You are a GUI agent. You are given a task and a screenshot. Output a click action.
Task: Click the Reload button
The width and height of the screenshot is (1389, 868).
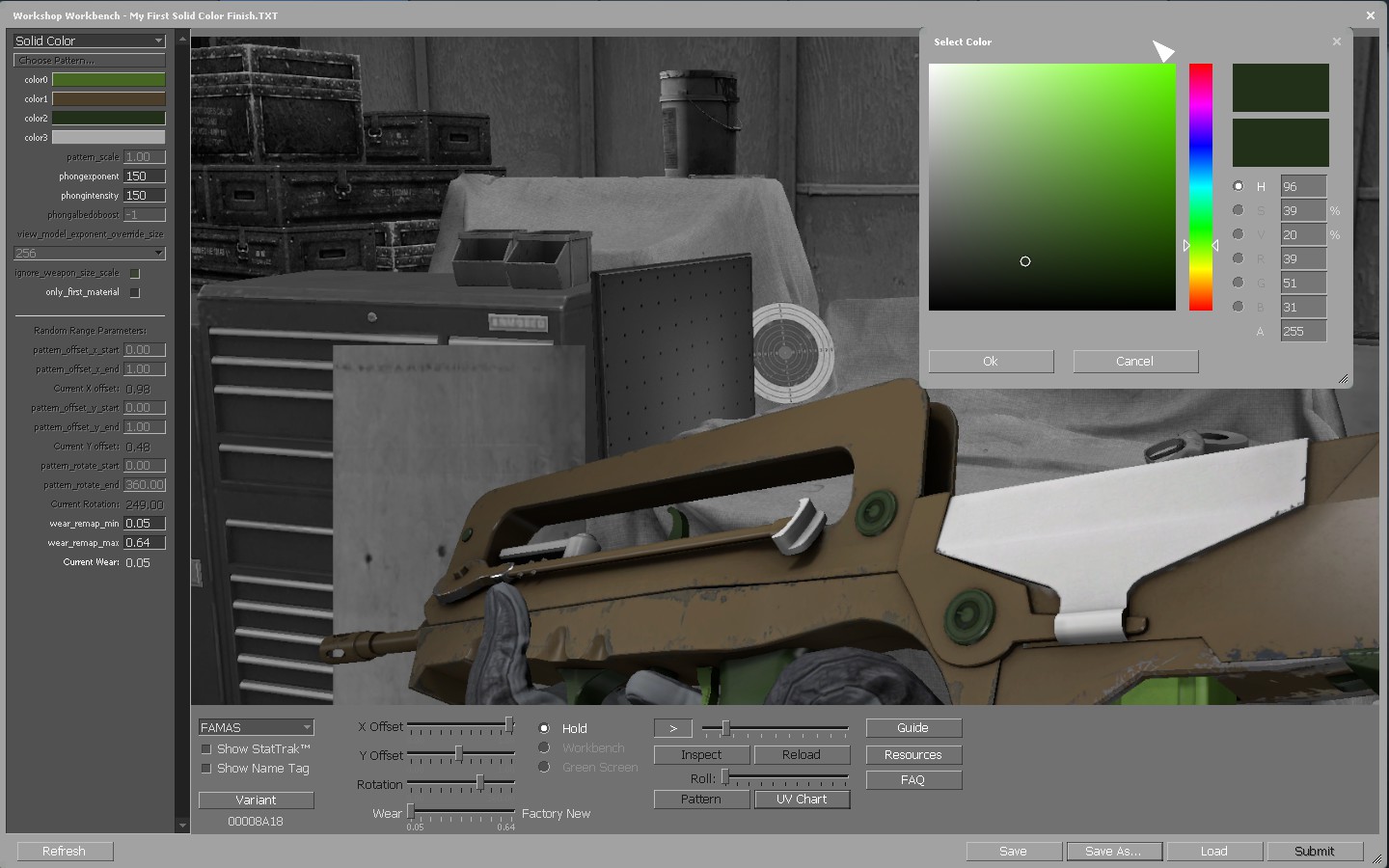pos(802,754)
